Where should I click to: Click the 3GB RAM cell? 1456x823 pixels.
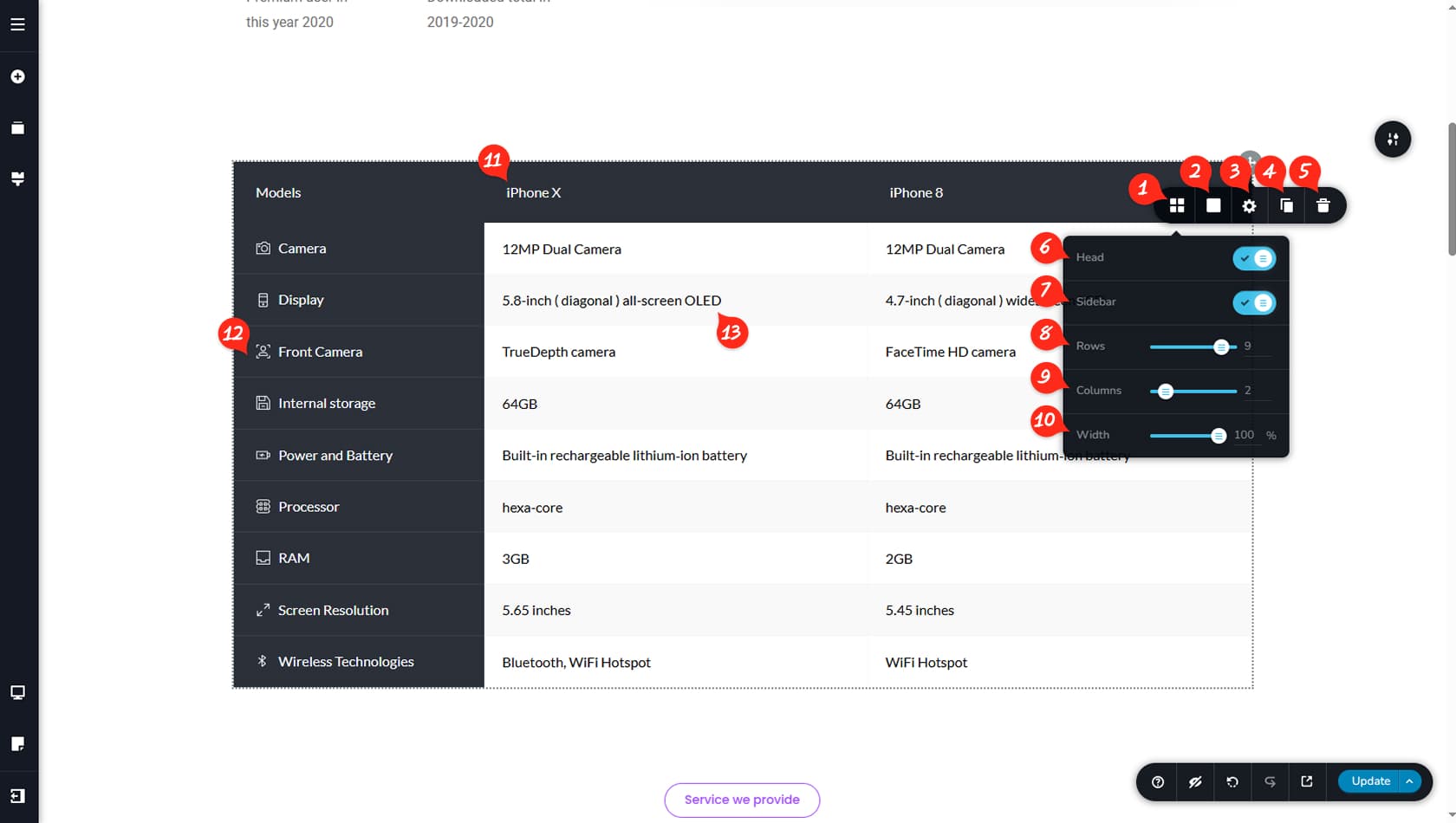pyautogui.click(x=676, y=559)
